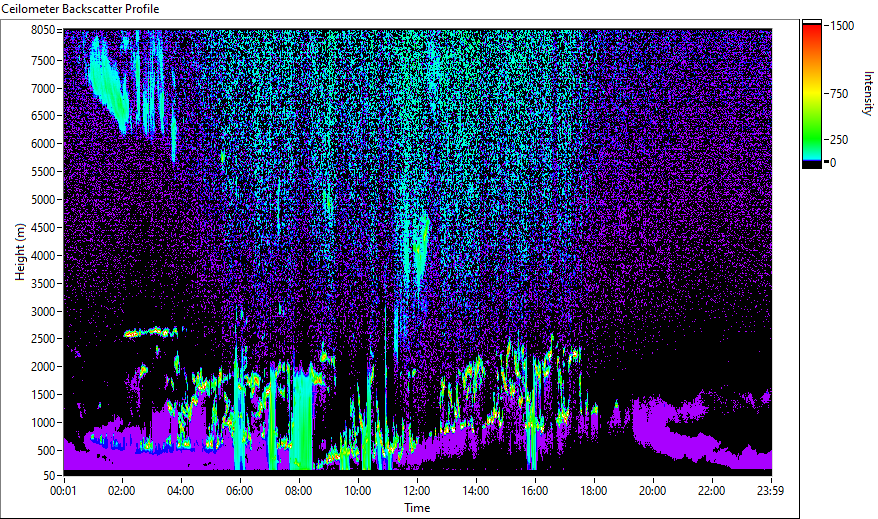Click the 2000 height tick label
The image size is (878, 519).
[x=43, y=367]
